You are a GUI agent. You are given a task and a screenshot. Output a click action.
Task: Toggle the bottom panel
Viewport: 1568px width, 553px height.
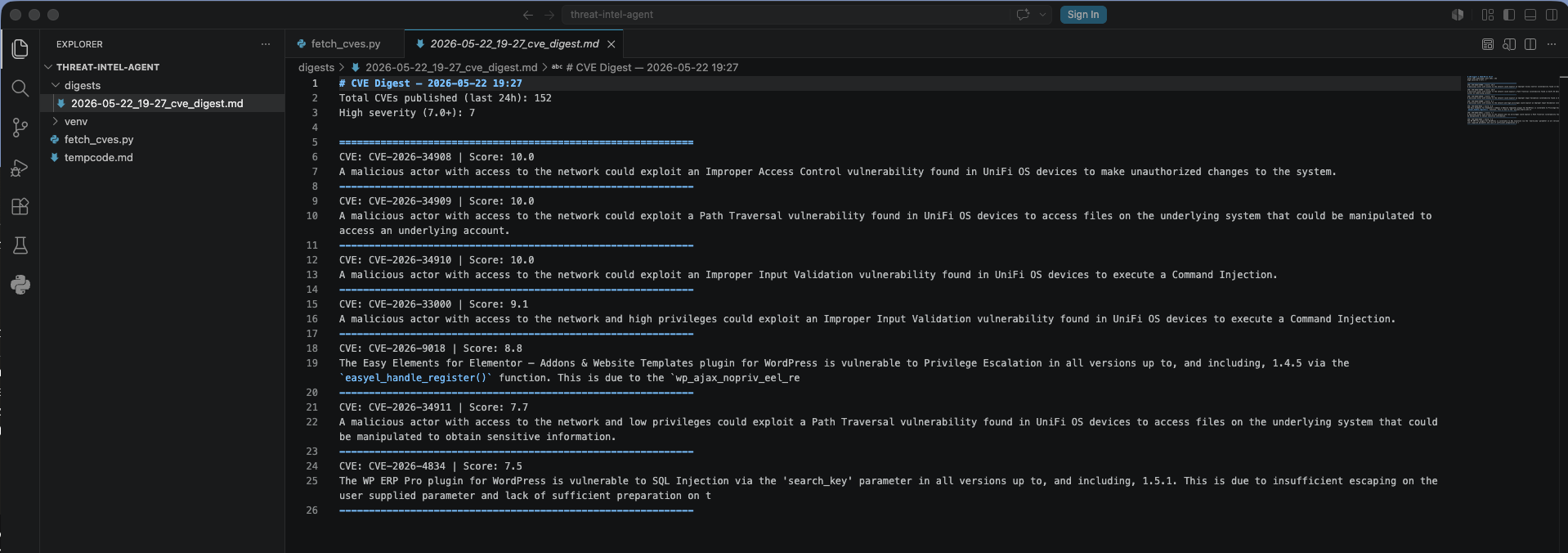pyautogui.click(x=1530, y=15)
